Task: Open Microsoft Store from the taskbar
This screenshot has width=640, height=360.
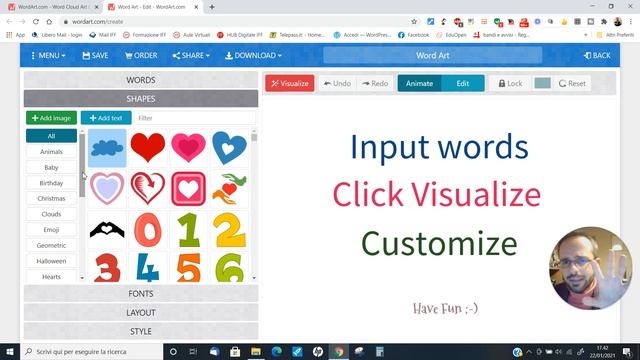Action: [x=235, y=351]
